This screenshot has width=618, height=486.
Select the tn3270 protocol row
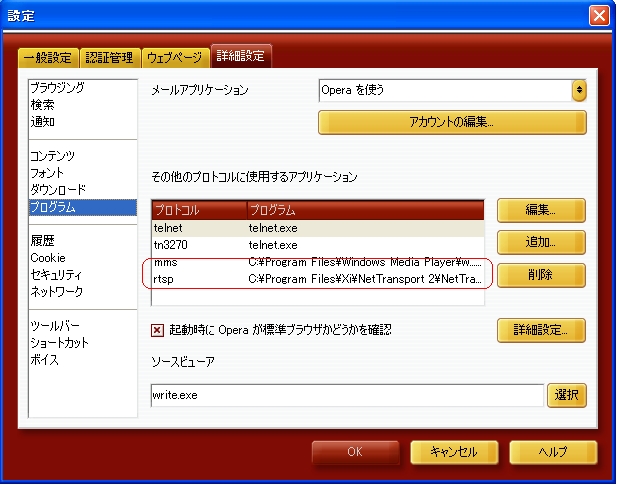[x=318, y=245]
